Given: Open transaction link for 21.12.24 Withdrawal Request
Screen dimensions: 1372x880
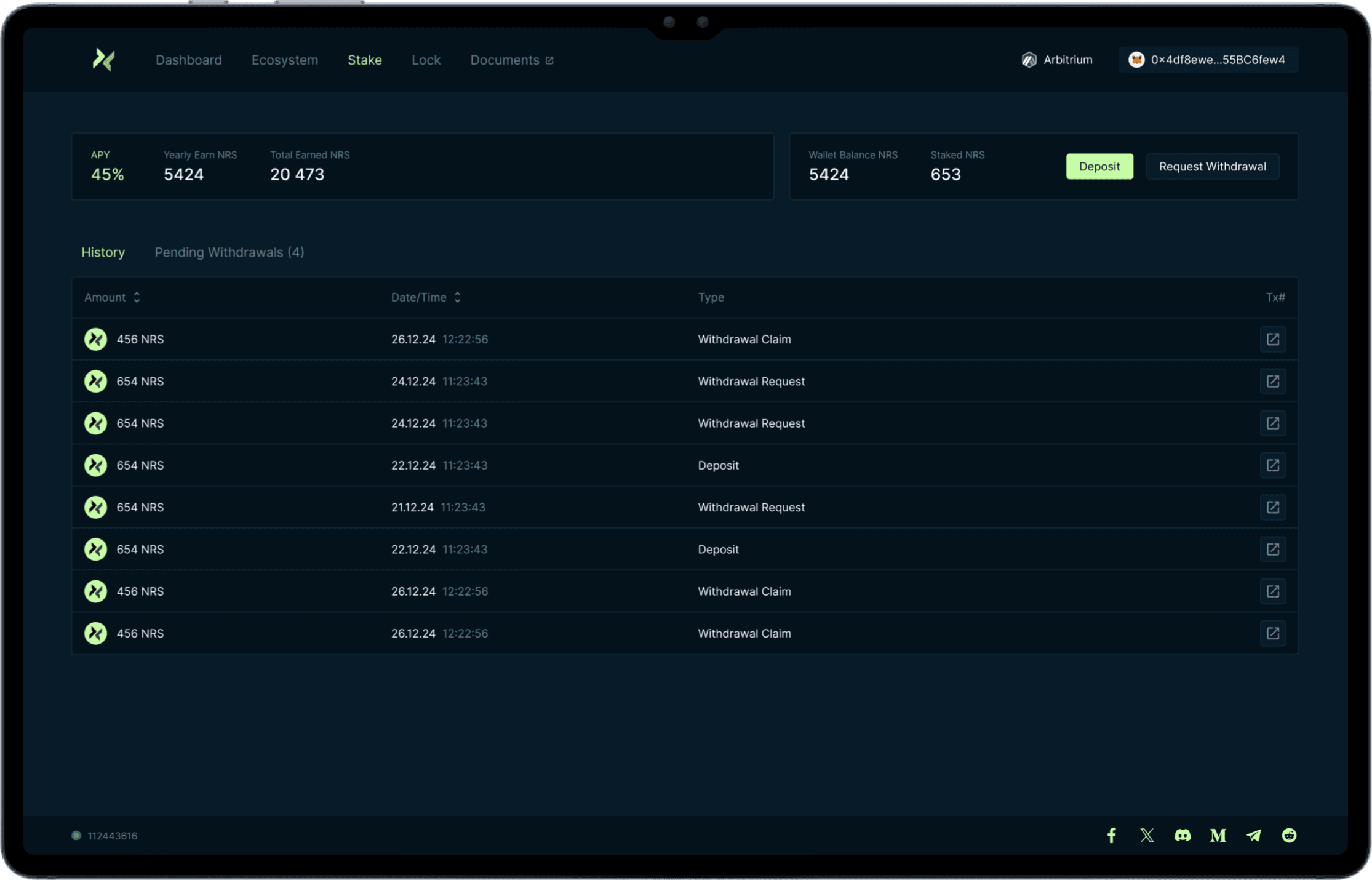Looking at the screenshot, I should 1272,507.
